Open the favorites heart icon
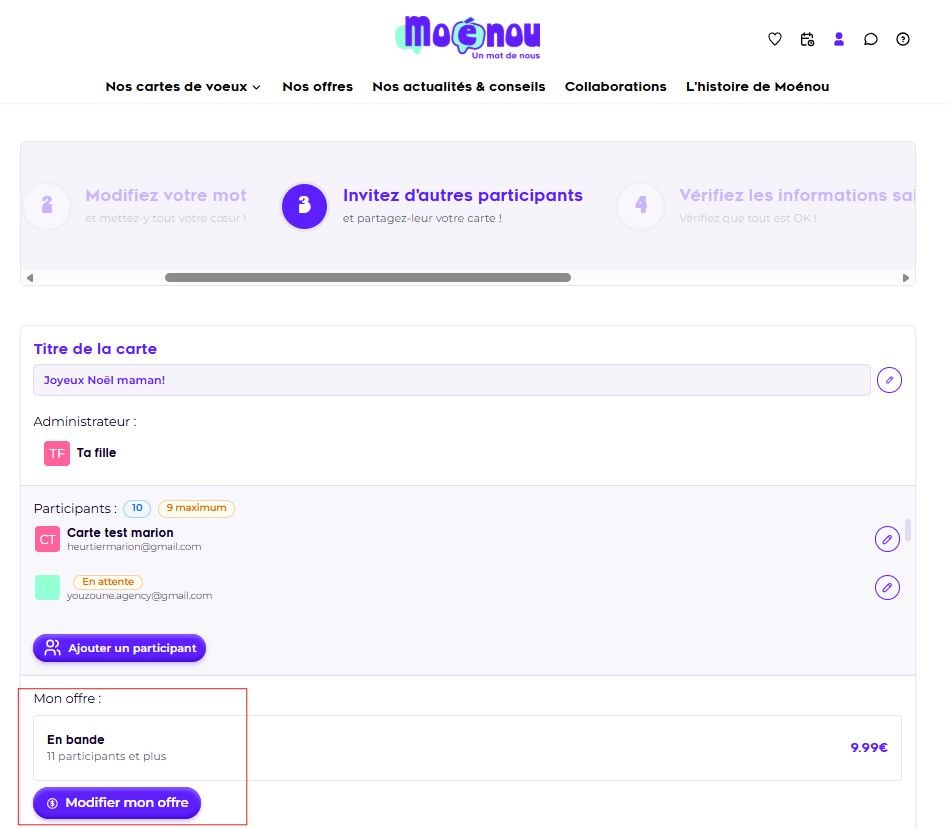949x829 pixels. (x=774, y=39)
